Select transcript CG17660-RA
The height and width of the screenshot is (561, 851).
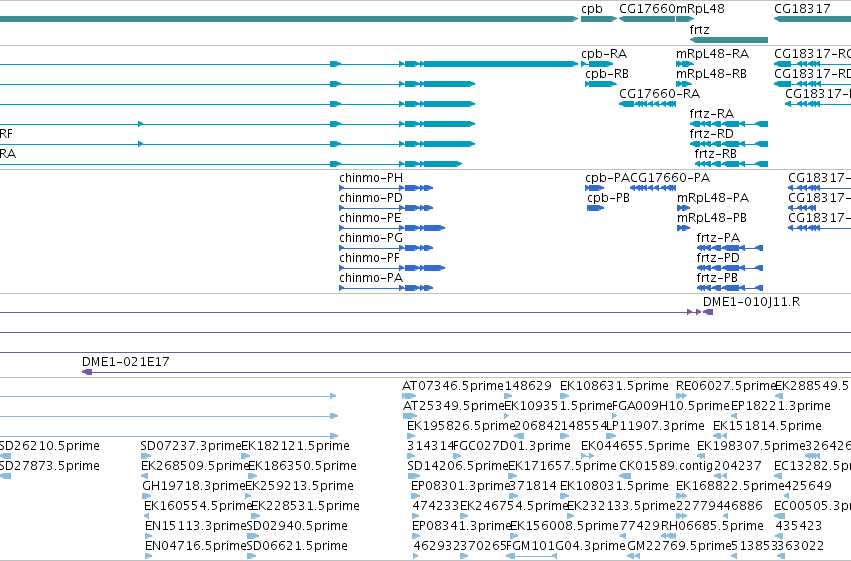click(x=647, y=104)
